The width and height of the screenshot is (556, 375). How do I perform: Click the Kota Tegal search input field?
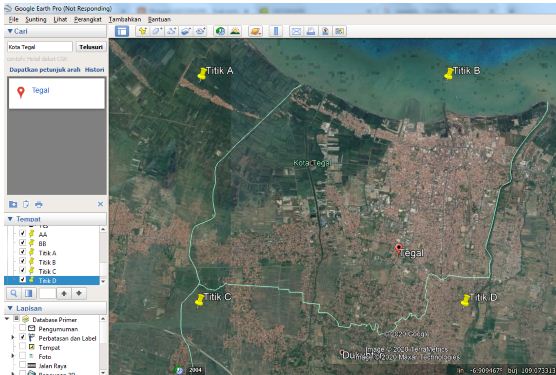pyautogui.click(x=40, y=47)
